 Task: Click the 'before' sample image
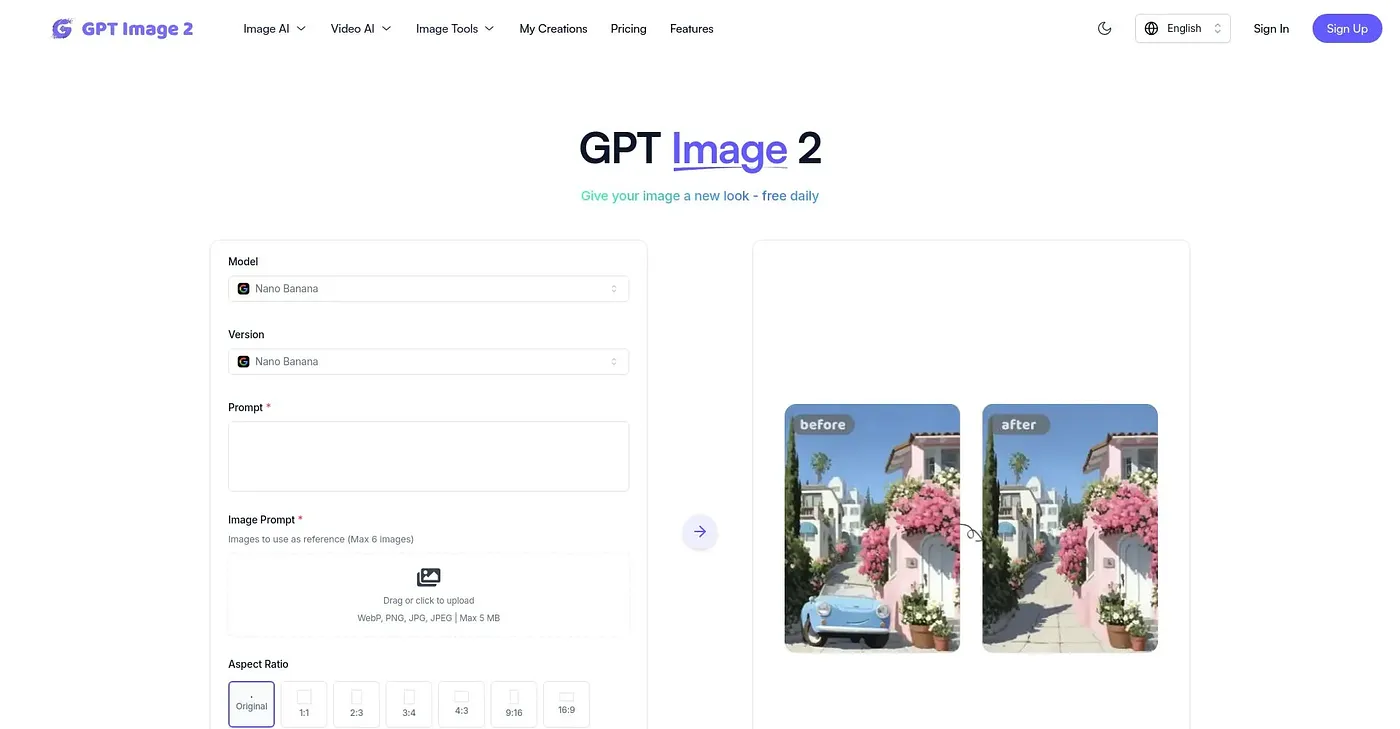coord(872,528)
